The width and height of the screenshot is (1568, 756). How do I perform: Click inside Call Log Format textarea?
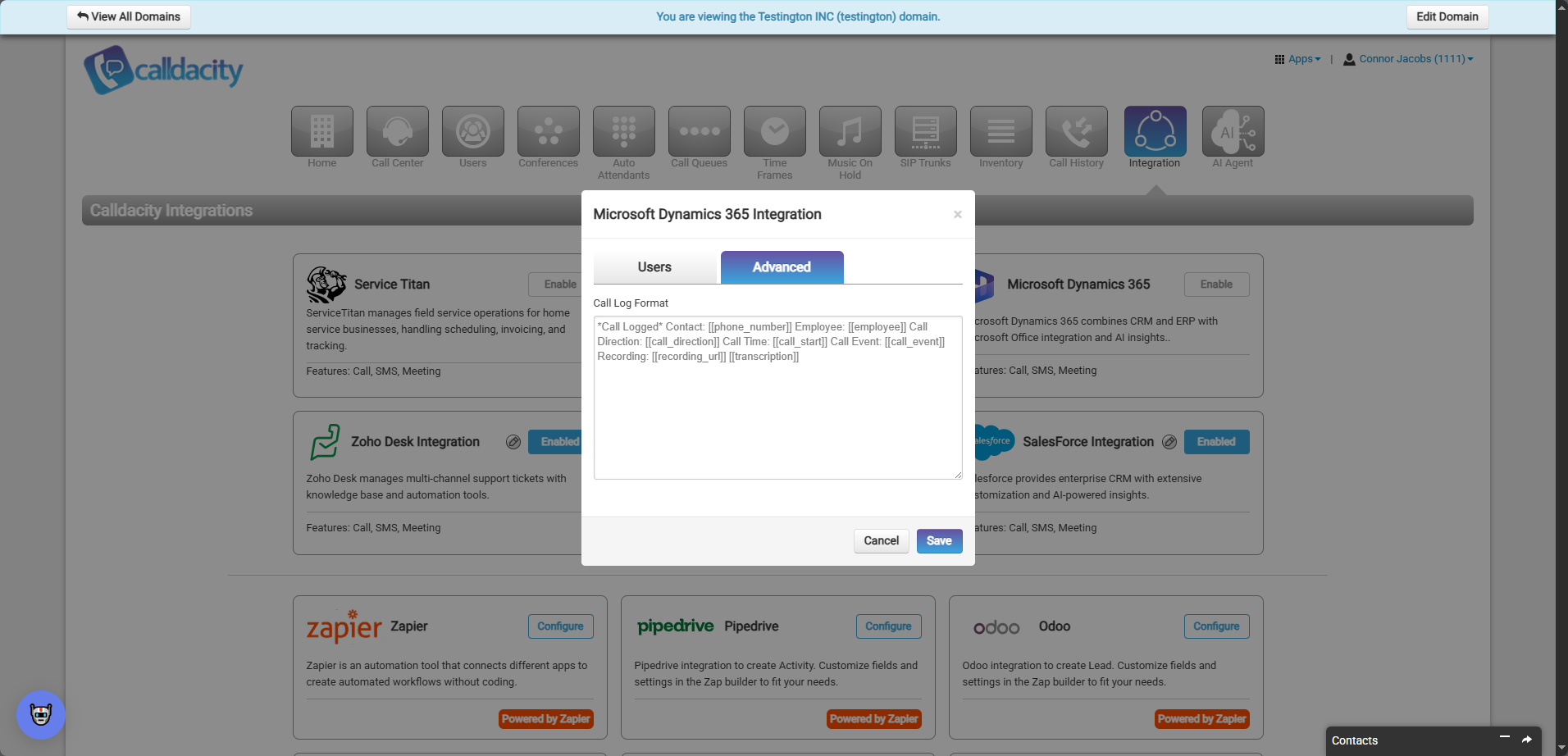pyautogui.click(x=777, y=410)
